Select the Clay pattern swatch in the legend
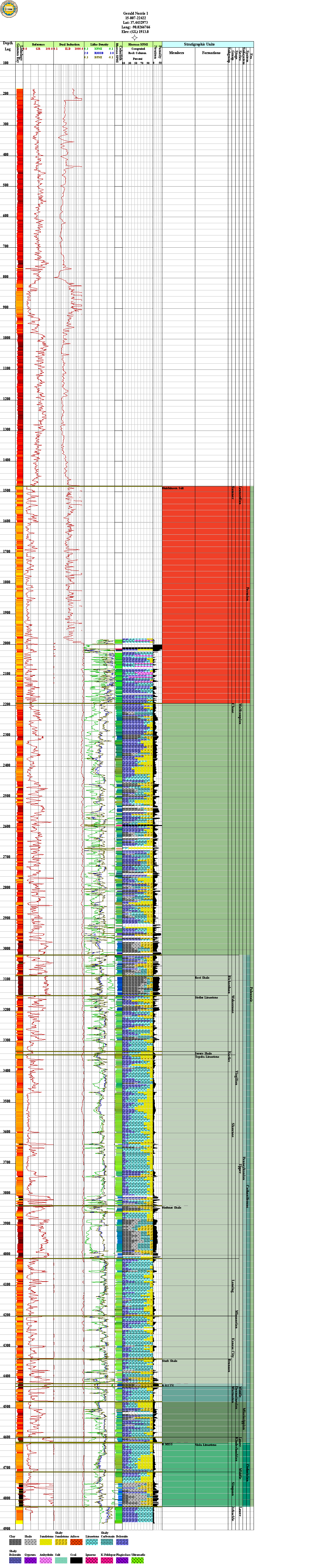The height and width of the screenshot is (1568, 330). [15, 1542]
